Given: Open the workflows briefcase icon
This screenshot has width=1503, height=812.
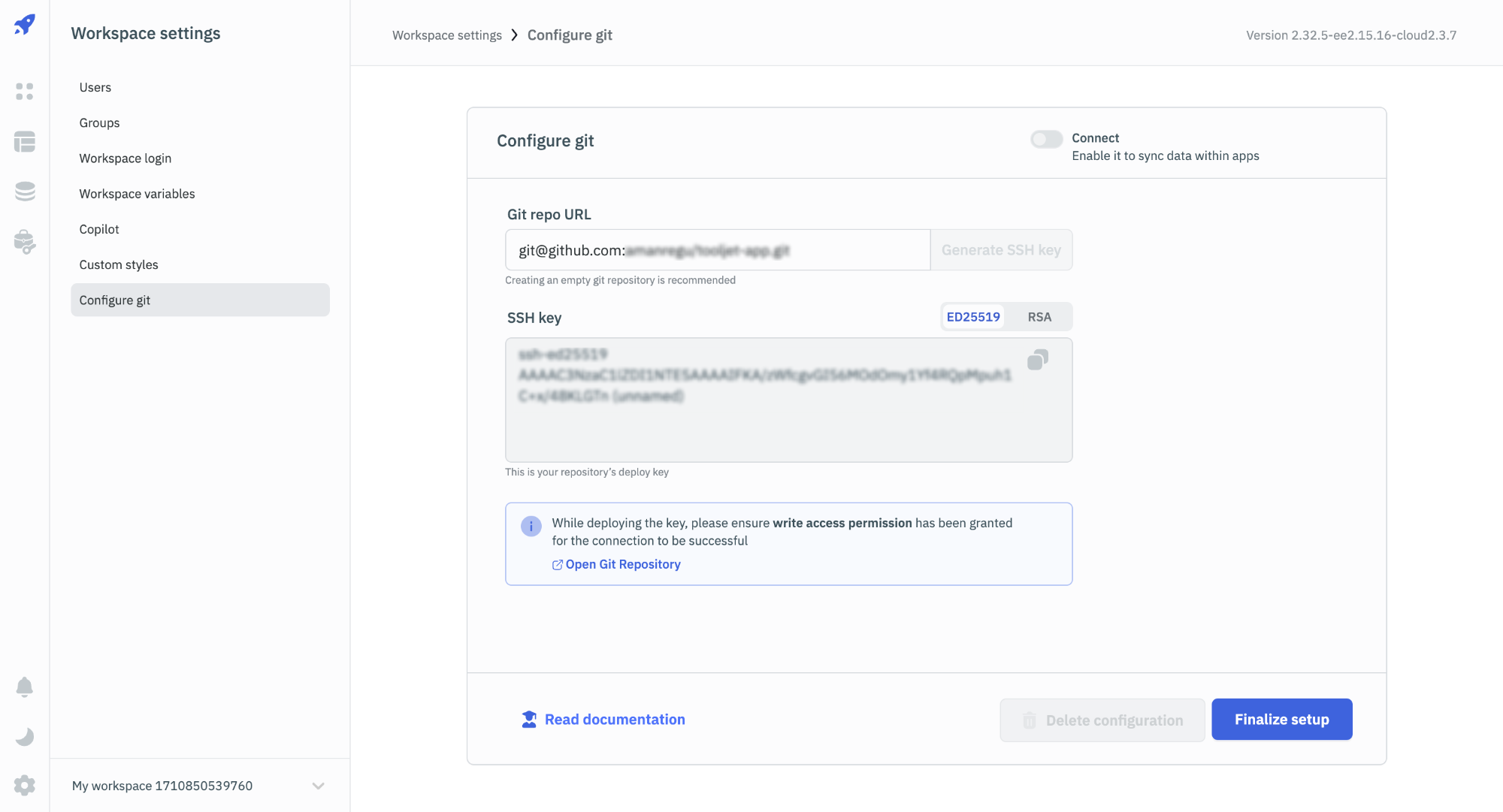Looking at the screenshot, I should [25, 242].
